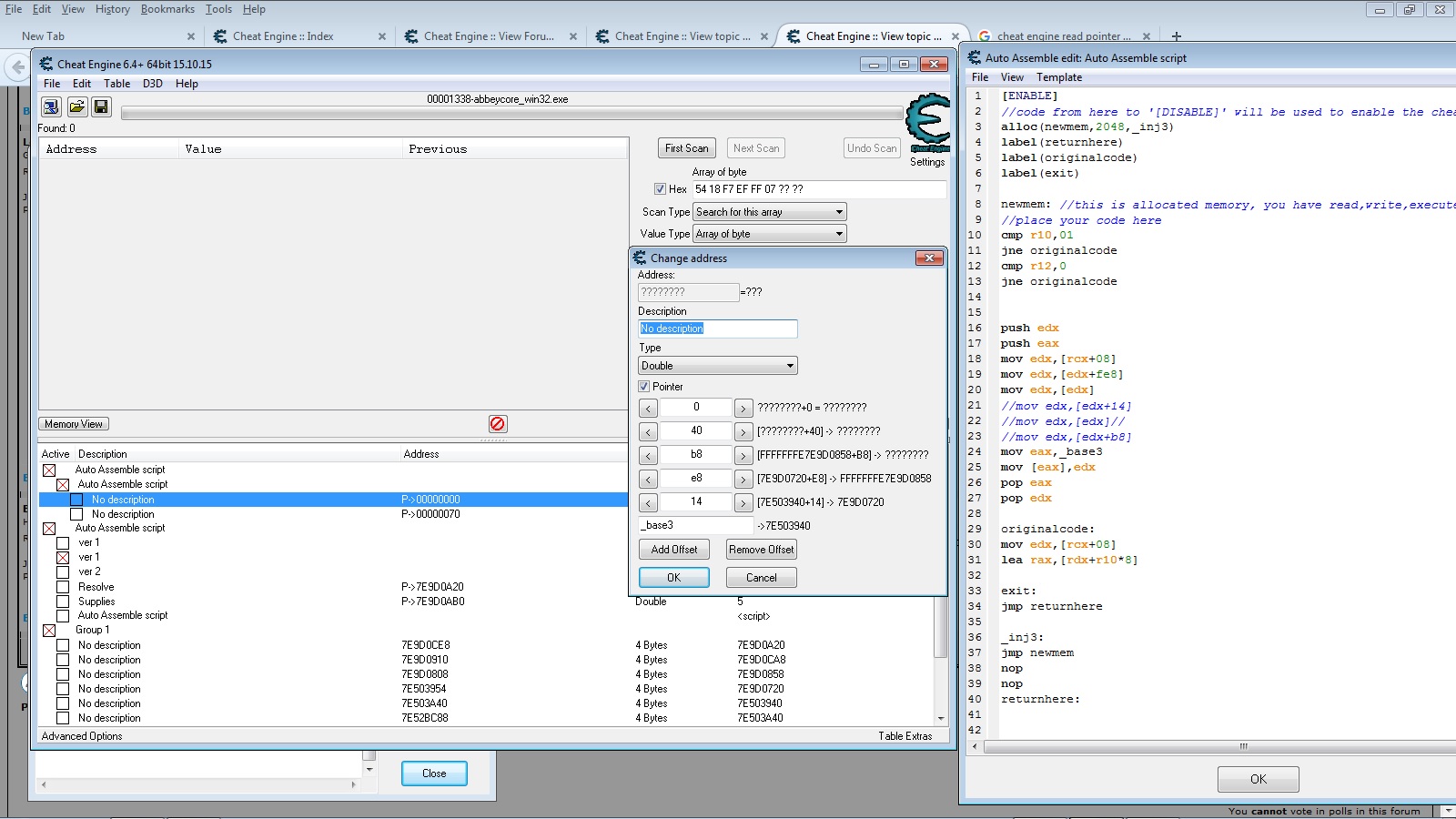Viewport: 1456px width, 819px height.
Task: Open the Value Type dropdown
Action: click(x=770, y=234)
